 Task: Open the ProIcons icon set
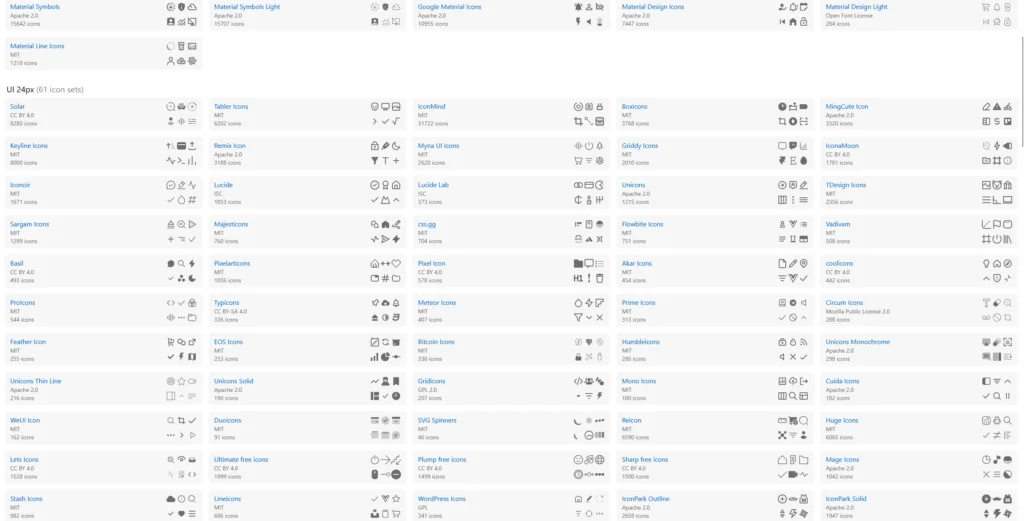pos(23,302)
